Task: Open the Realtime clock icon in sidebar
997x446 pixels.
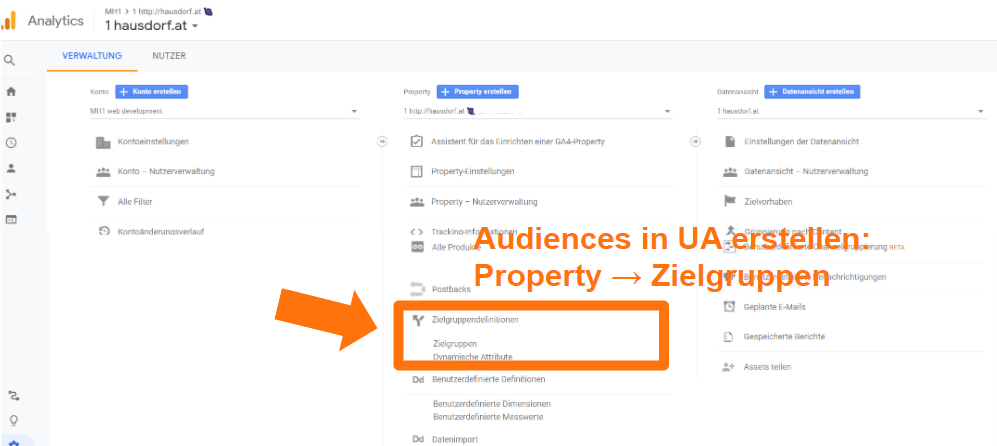Action: (x=11, y=143)
